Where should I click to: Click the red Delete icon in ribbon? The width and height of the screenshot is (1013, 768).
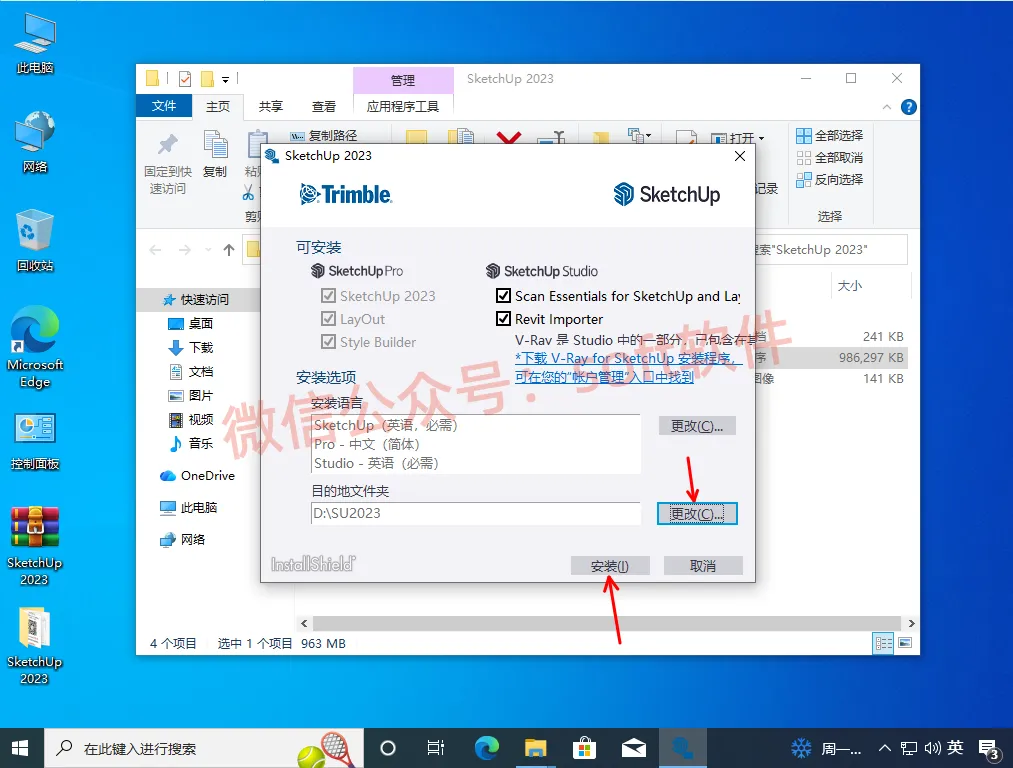click(x=509, y=137)
